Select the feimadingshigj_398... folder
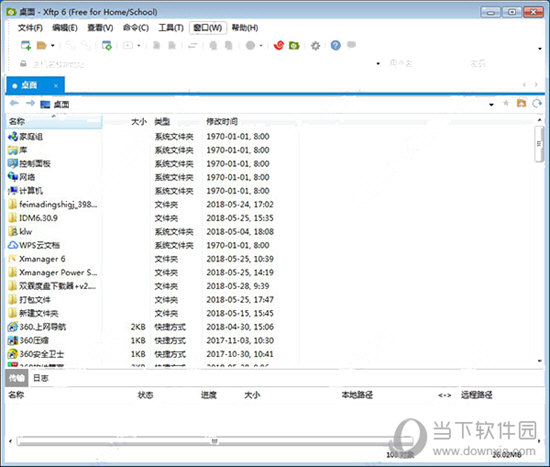The height and width of the screenshot is (467, 550). click(53, 204)
